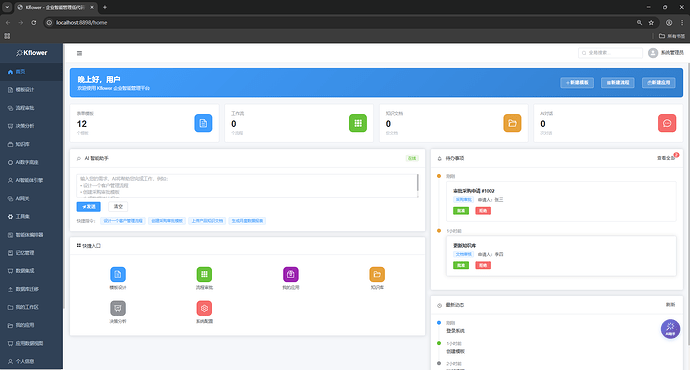Click the 新建应用 button in the banner

pyautogui.click(x=658, y=82)
